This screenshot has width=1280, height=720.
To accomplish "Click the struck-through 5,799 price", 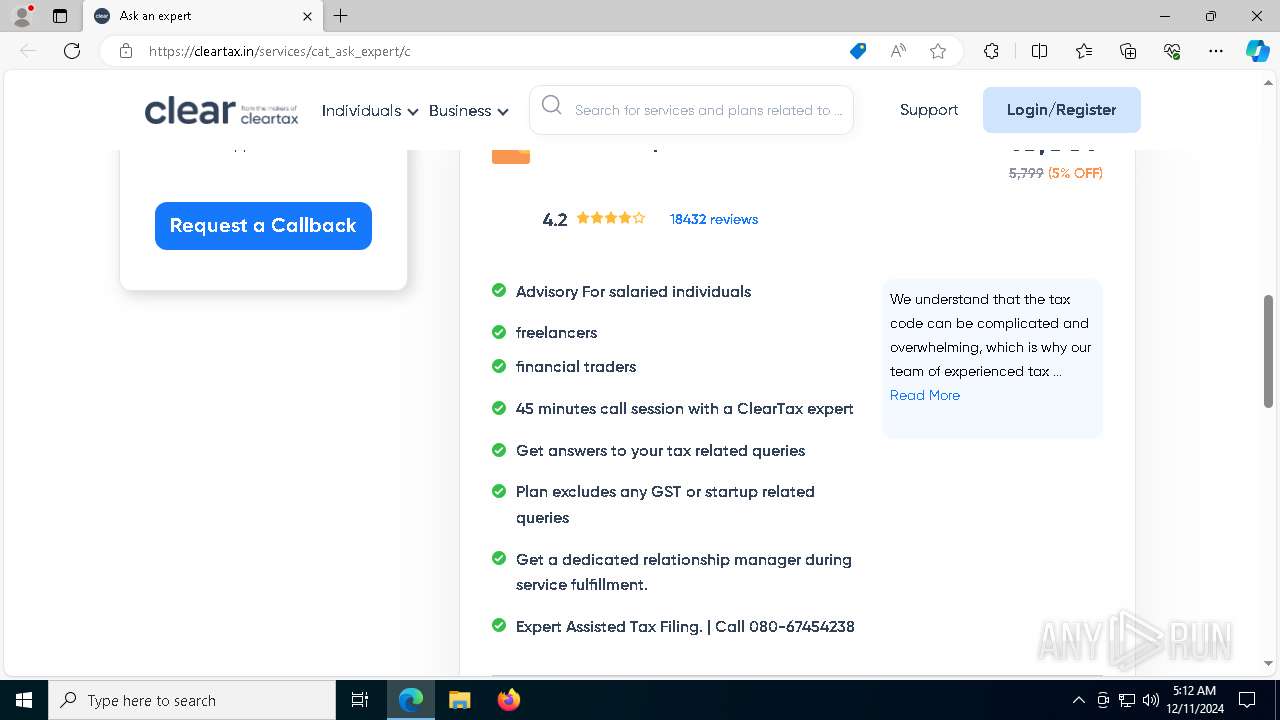I will (1026, 173).
